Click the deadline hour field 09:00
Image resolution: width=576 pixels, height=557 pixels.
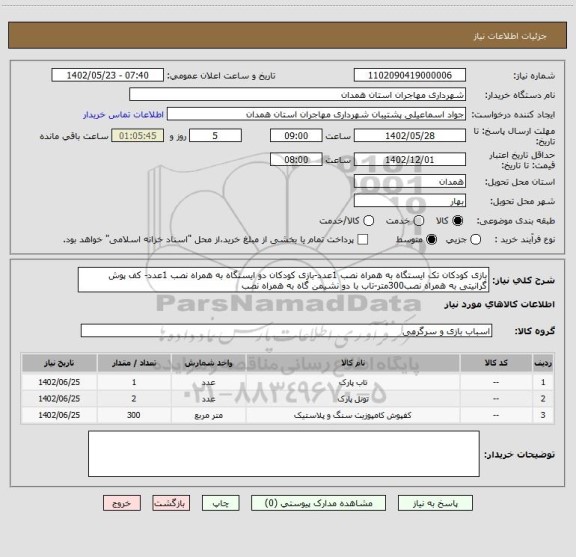coord(296,136)
